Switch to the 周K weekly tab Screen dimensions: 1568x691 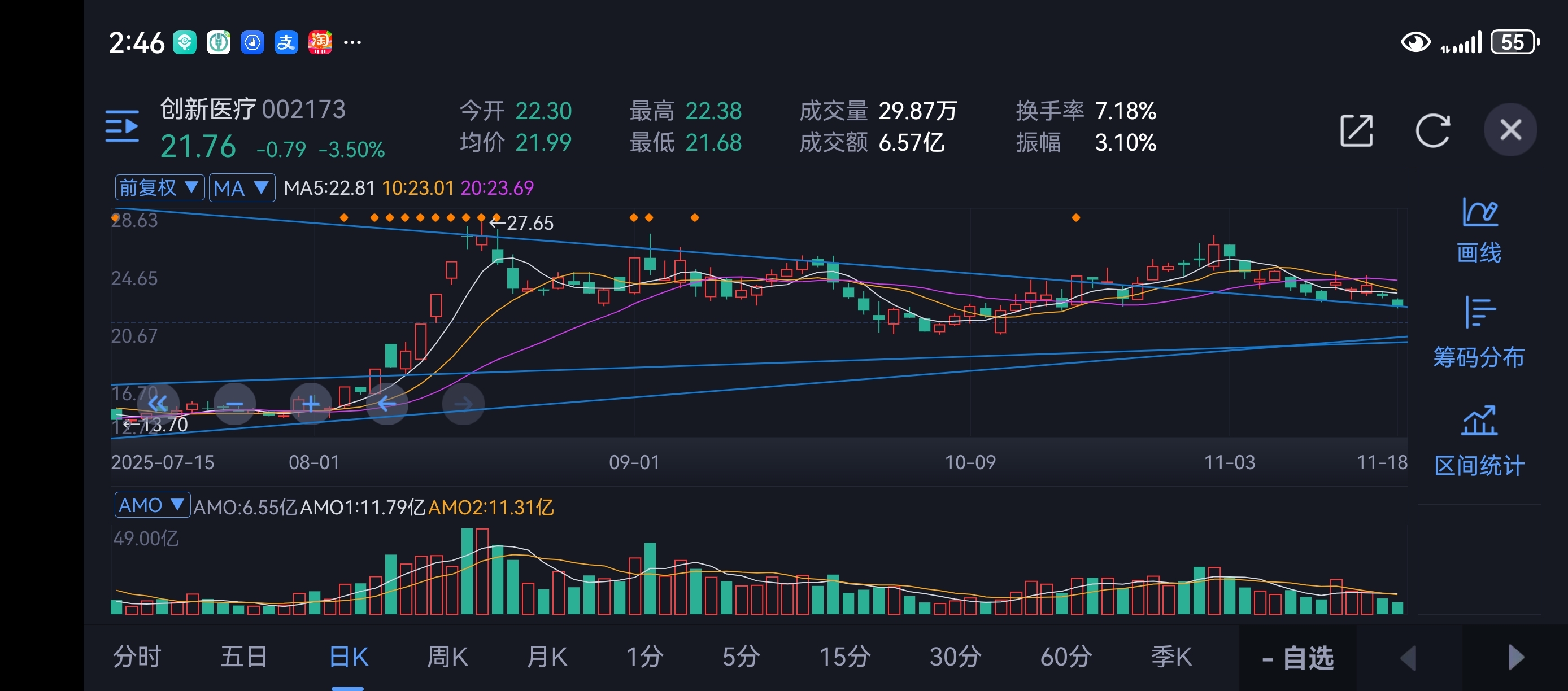pyautogui.click(x=447, y=657)
